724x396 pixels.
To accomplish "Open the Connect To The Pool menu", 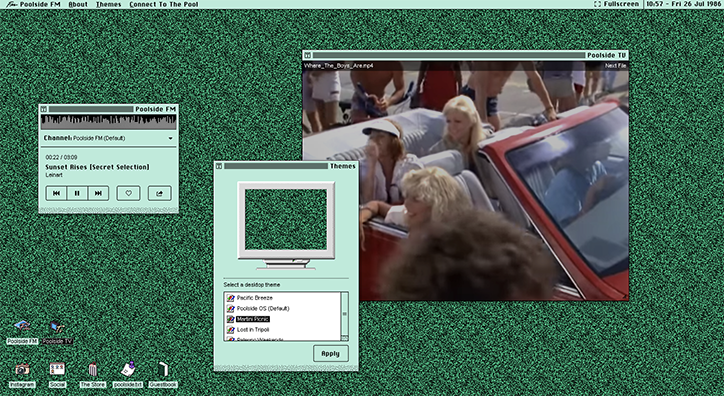I will pos(163,4).
